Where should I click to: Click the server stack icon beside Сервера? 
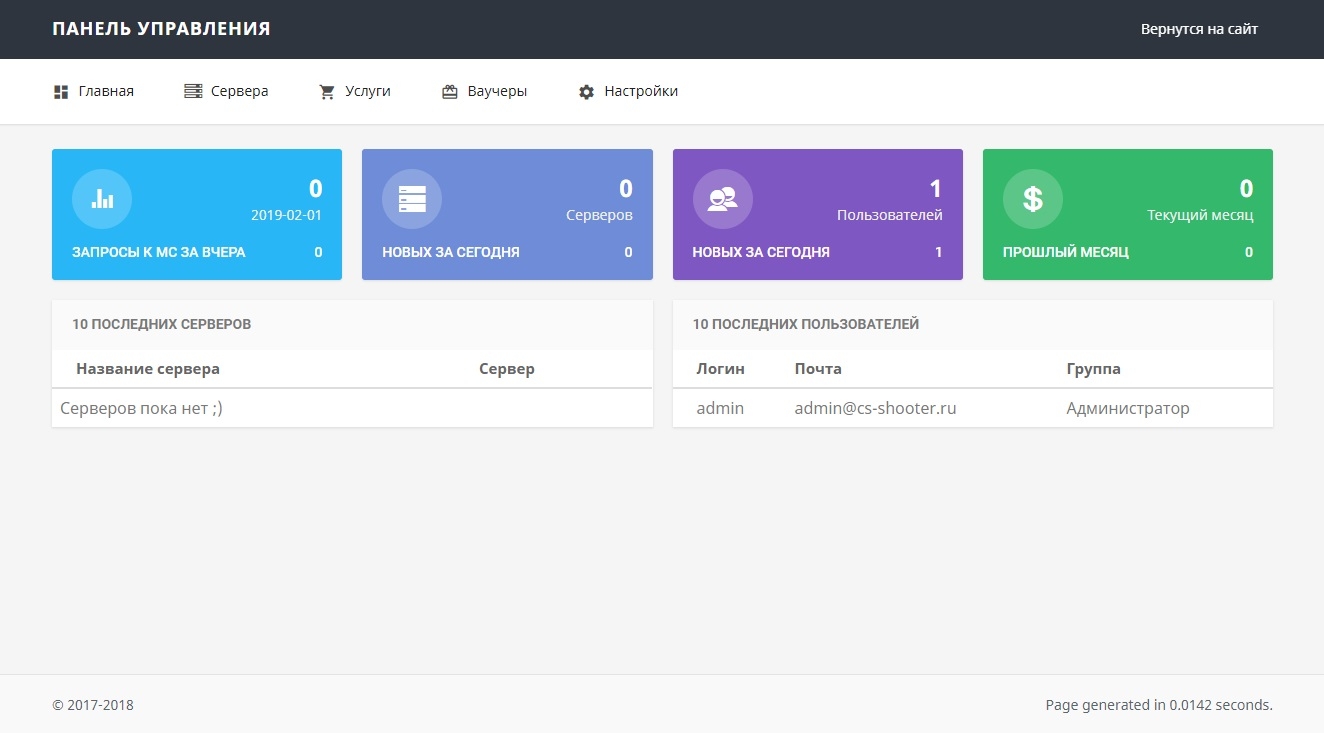click(x=193, y=92)
